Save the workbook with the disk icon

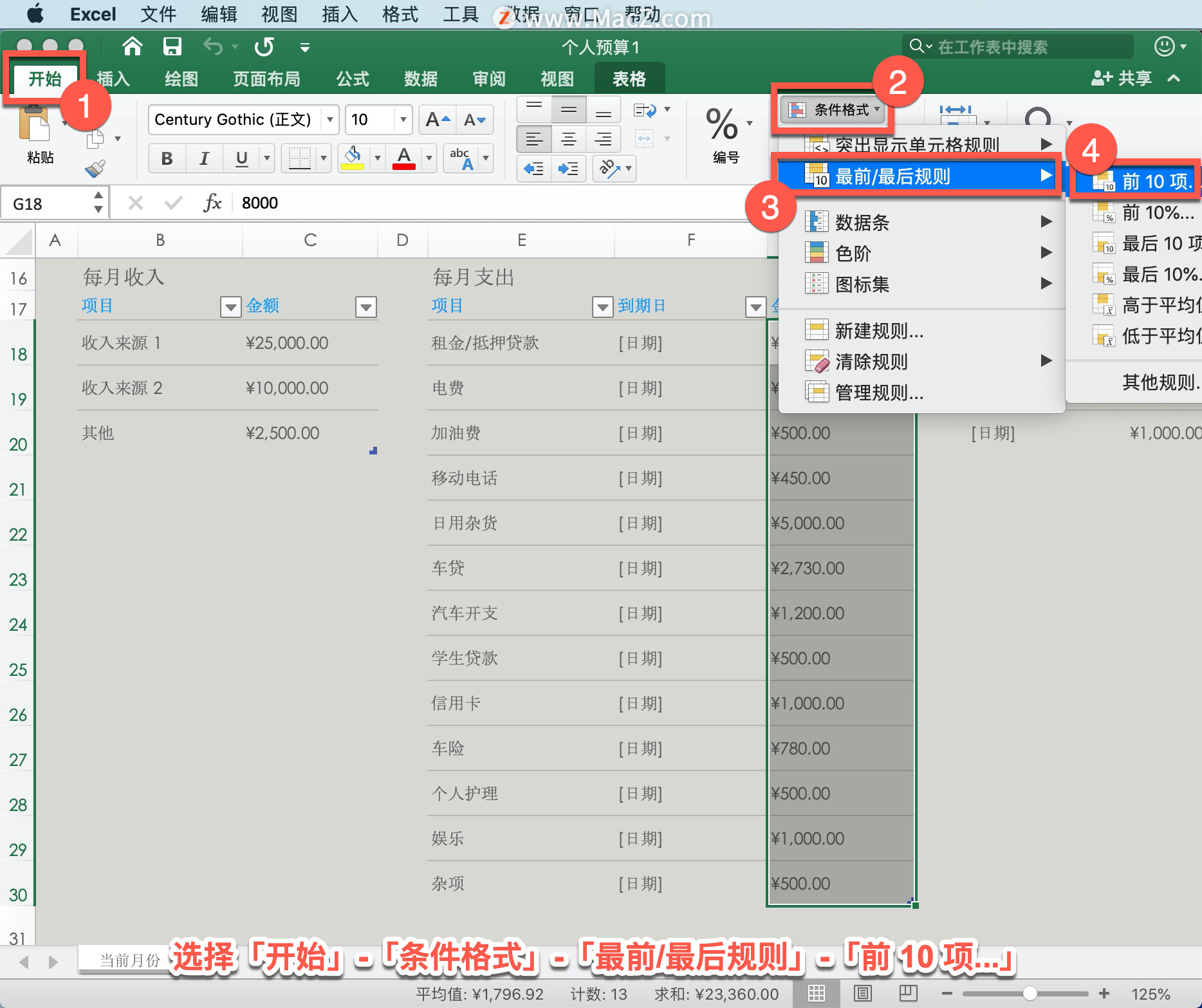(172, 46)
